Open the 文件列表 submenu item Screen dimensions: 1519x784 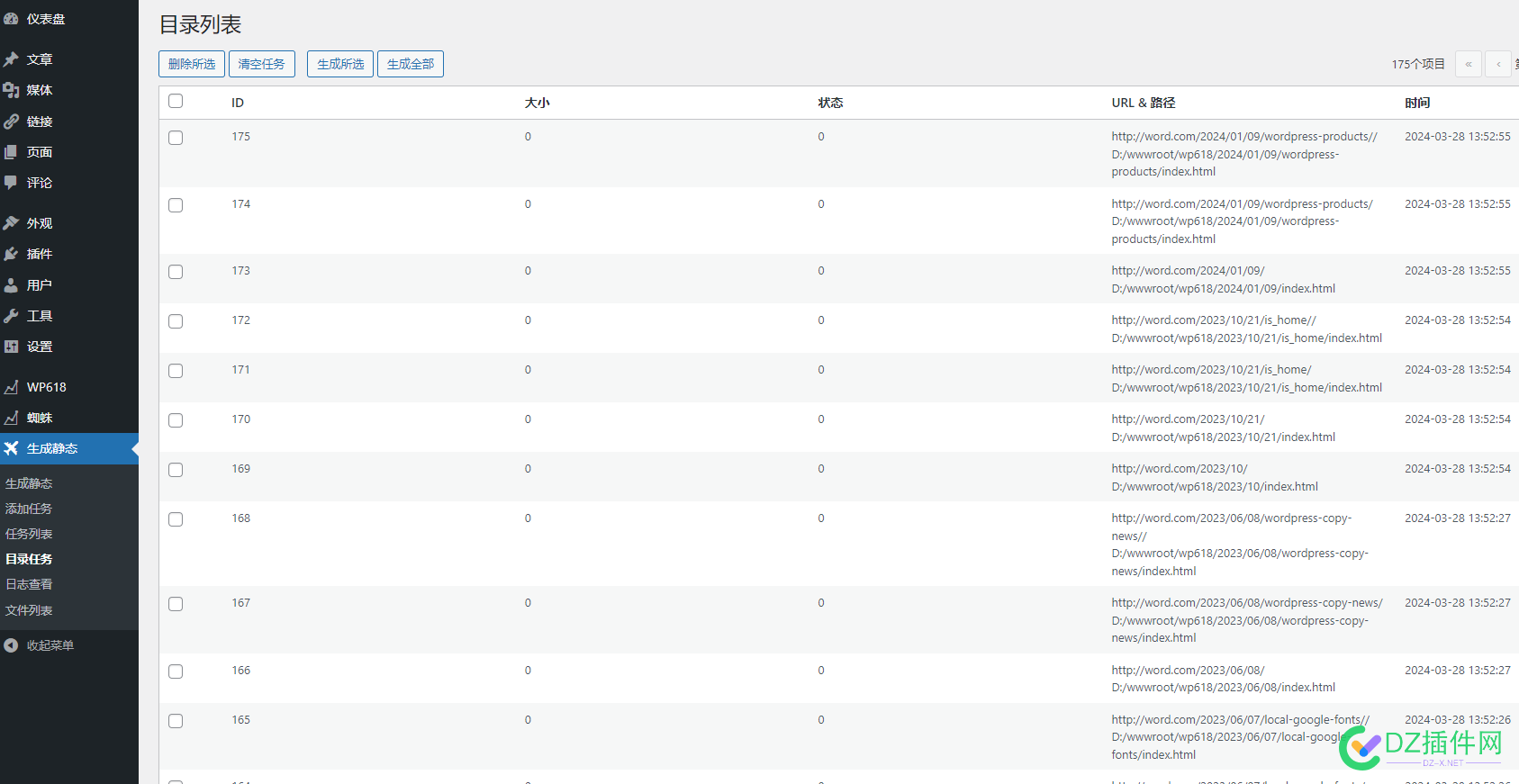click(29, 610)
